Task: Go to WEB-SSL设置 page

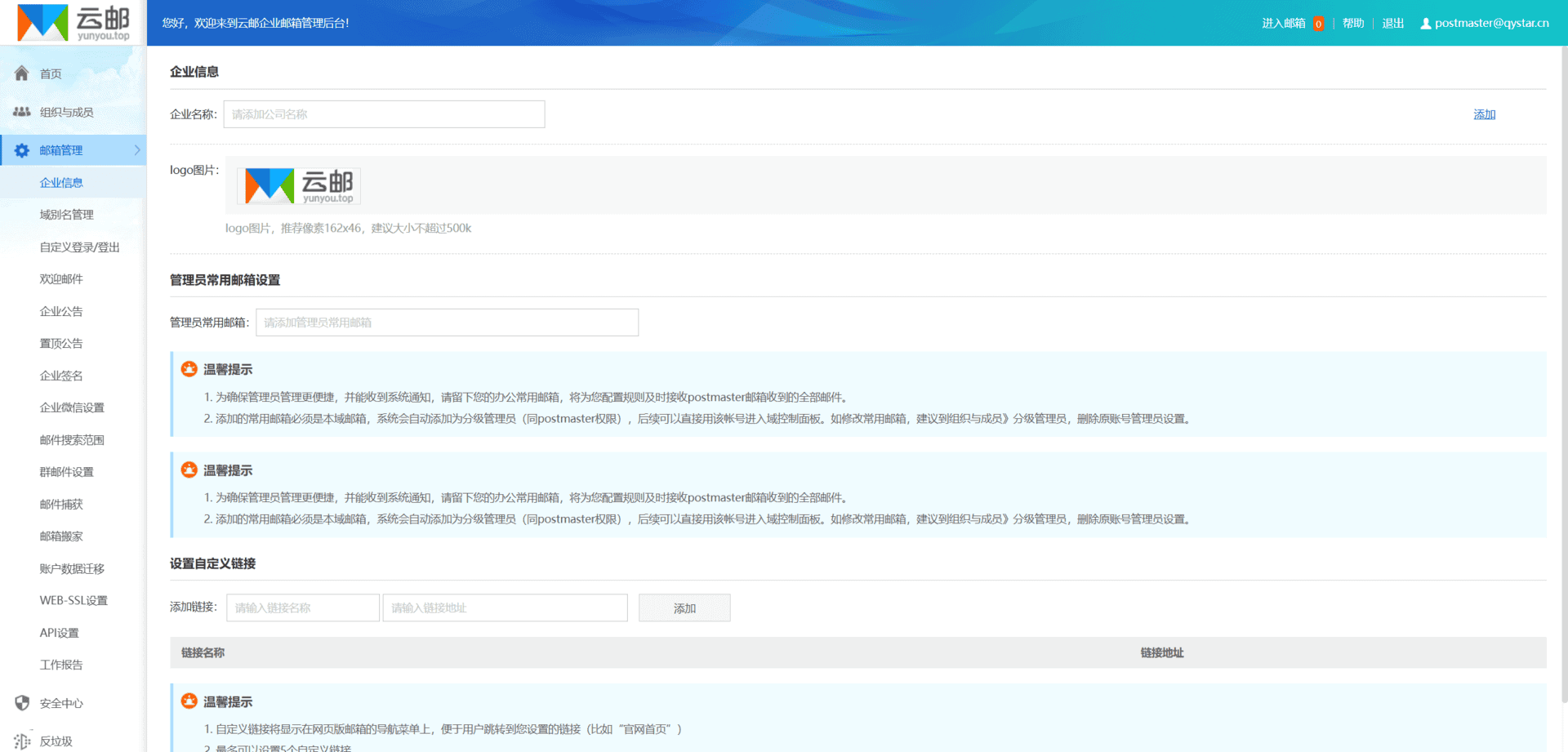Action: tap(73, 600)
